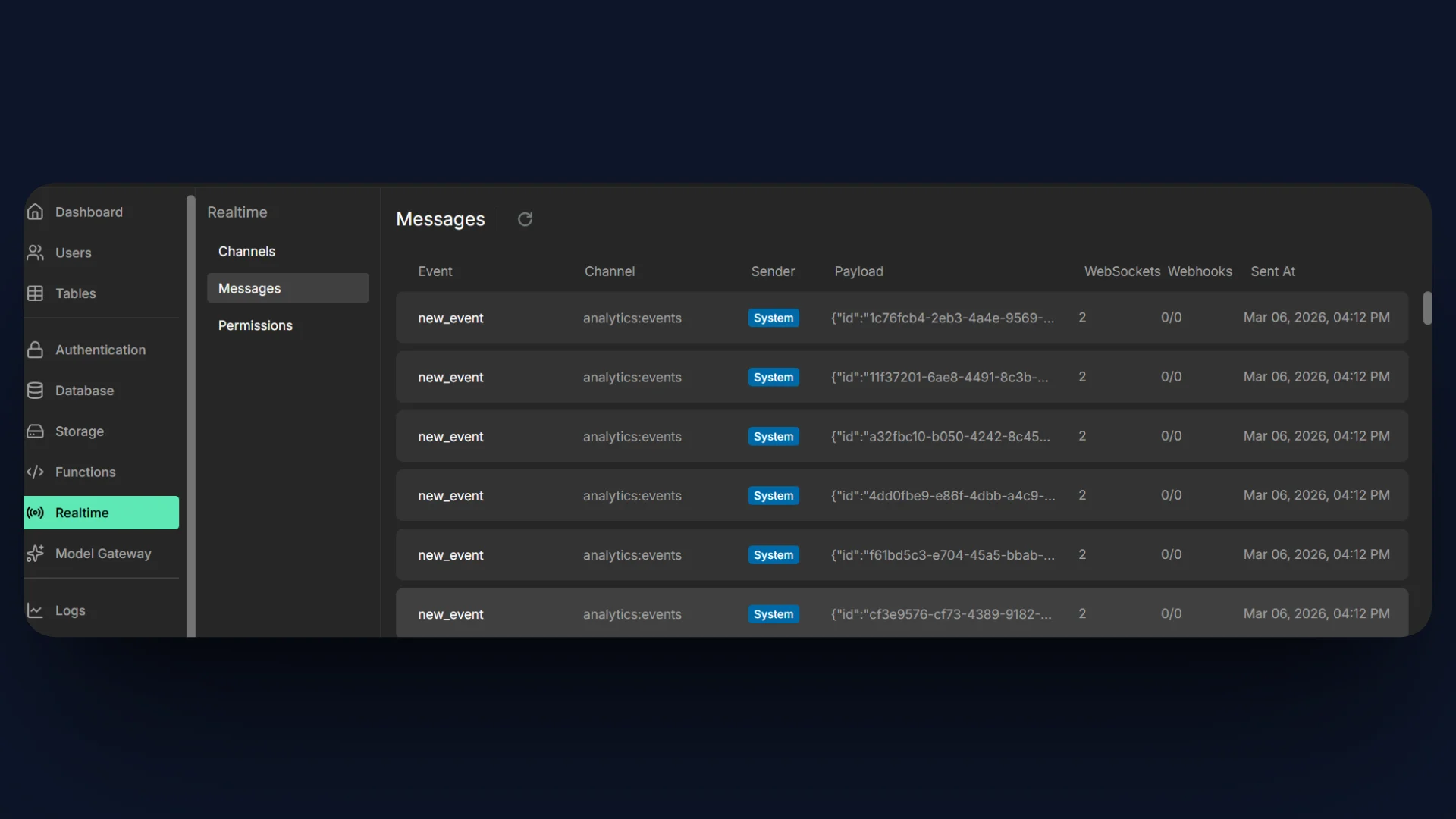
Task: Open the Permissions section
Action: 255,325
